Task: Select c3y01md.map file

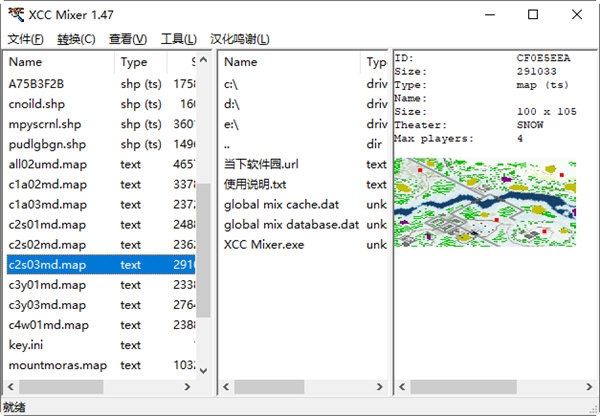Action: (x=101, y=285)
